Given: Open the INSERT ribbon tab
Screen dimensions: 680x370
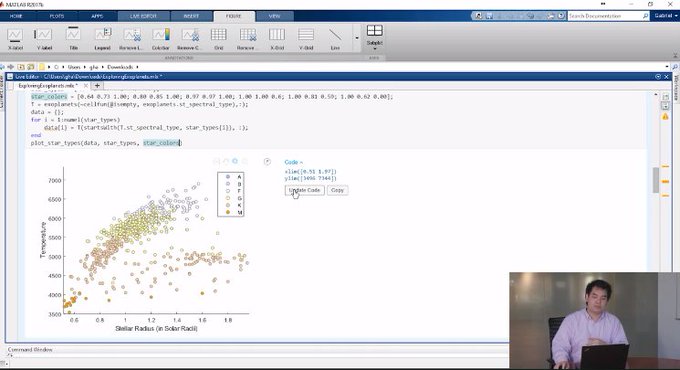Looking at the screenshot, I should point(191,16).
